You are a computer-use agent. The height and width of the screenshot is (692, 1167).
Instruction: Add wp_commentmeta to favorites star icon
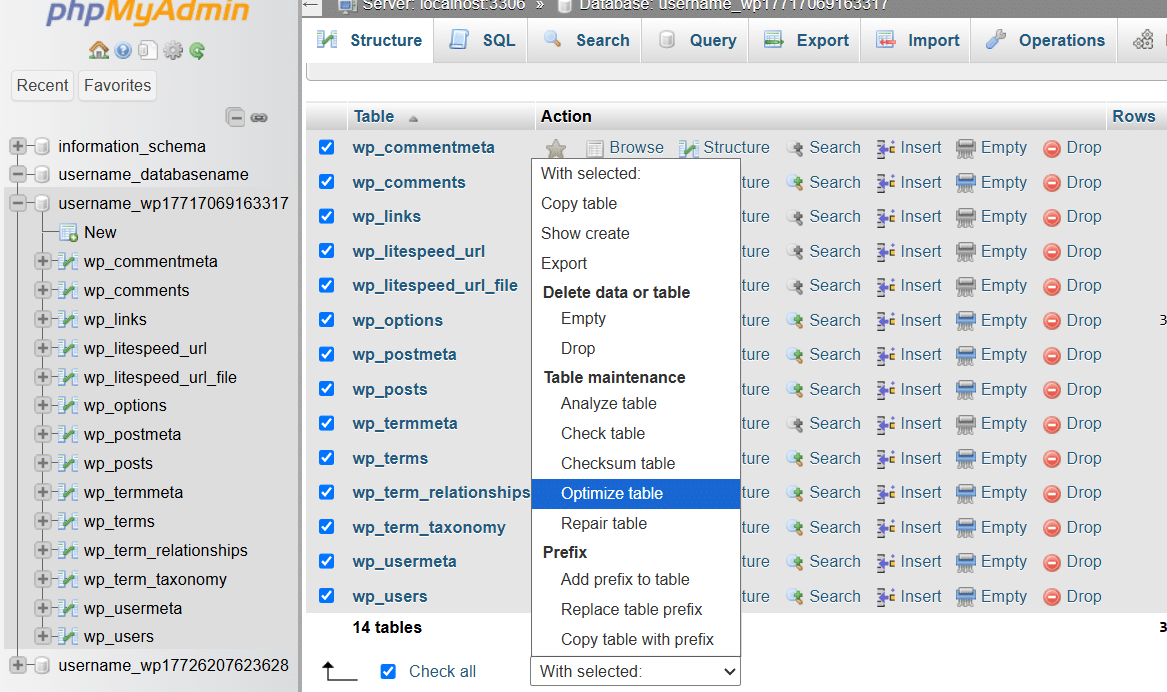pyautogui.click(x=556, y=148)
